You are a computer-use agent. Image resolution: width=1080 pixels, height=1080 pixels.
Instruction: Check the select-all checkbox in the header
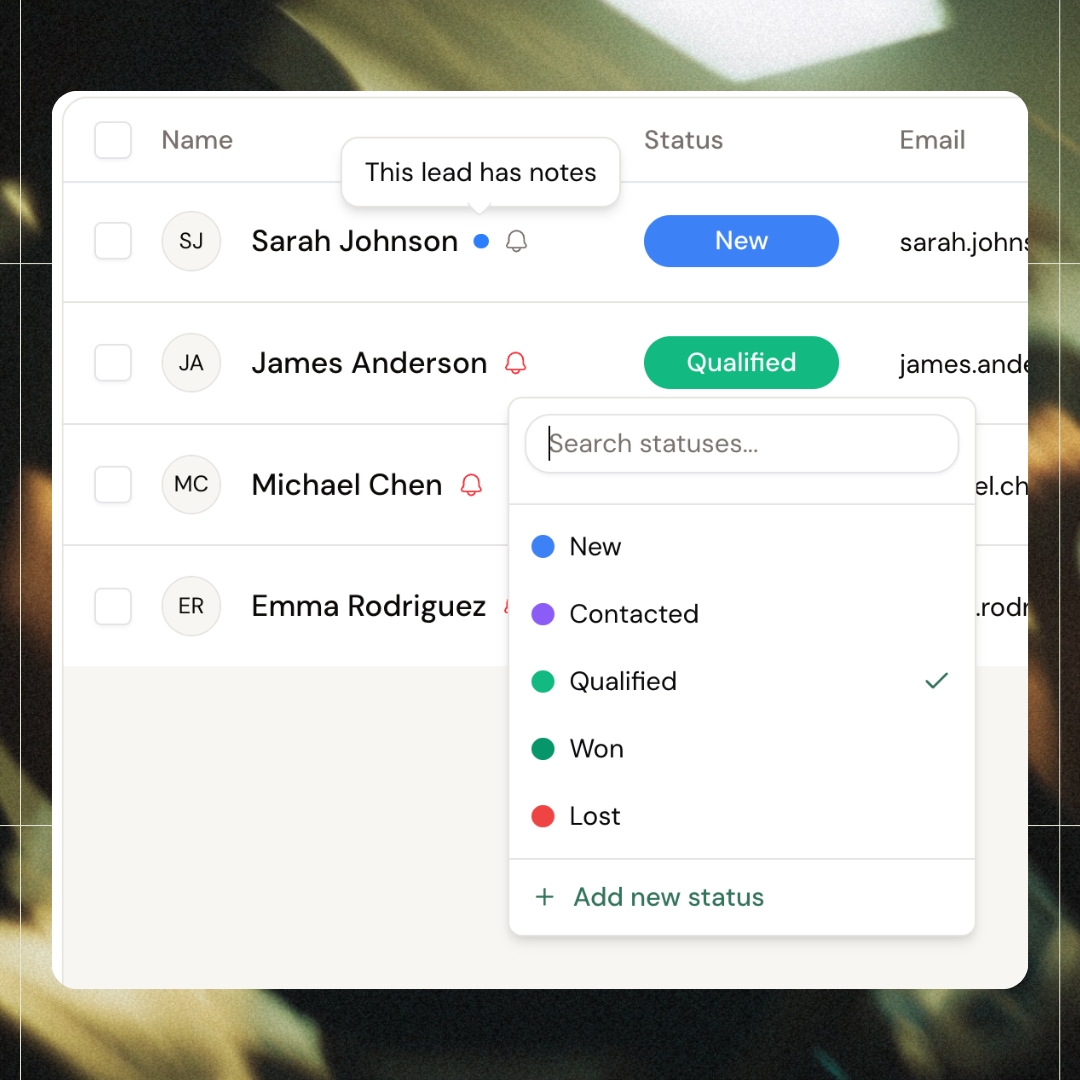[113, 140]
